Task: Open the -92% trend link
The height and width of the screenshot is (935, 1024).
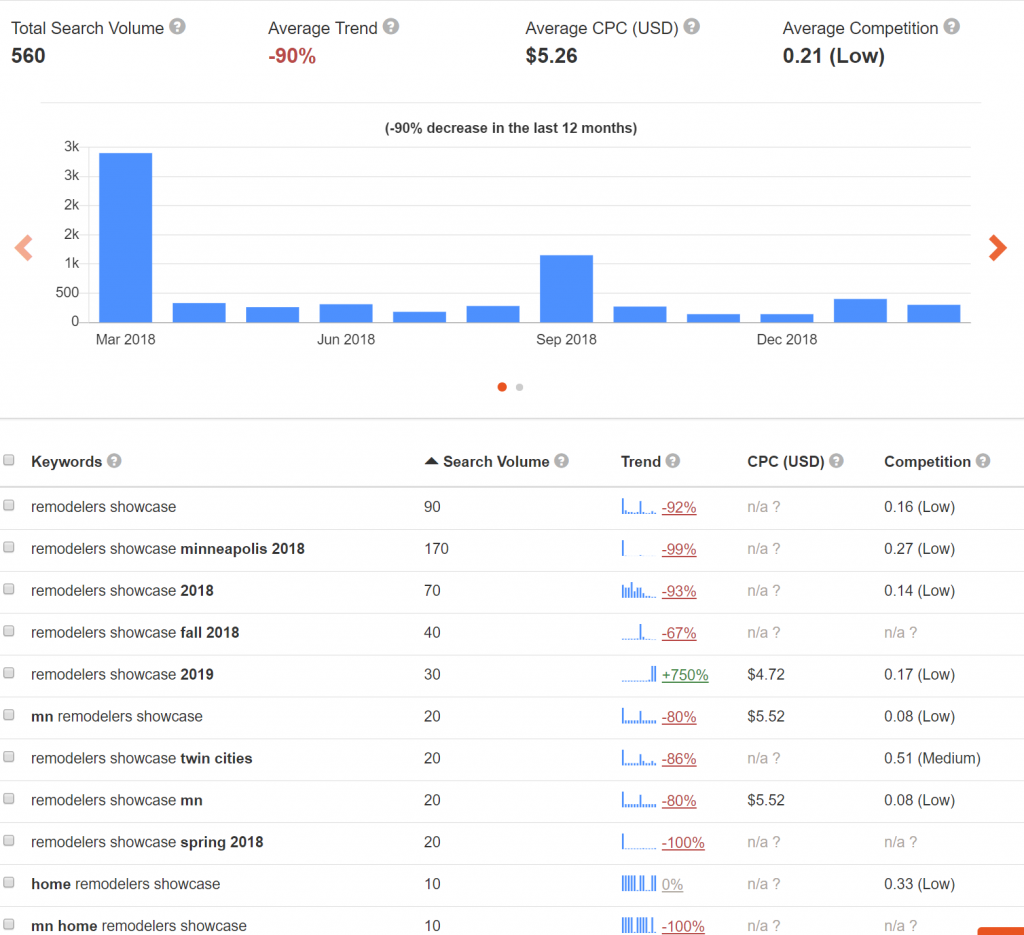Action: tap(679, 507)
